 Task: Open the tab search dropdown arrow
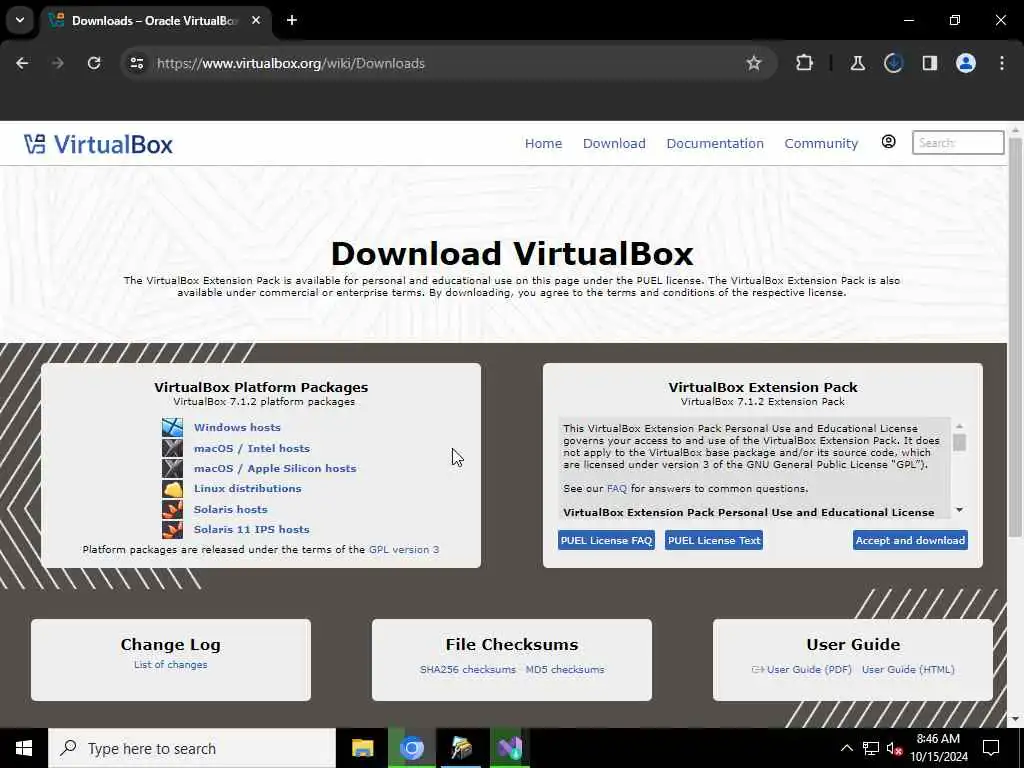[20, 20]
